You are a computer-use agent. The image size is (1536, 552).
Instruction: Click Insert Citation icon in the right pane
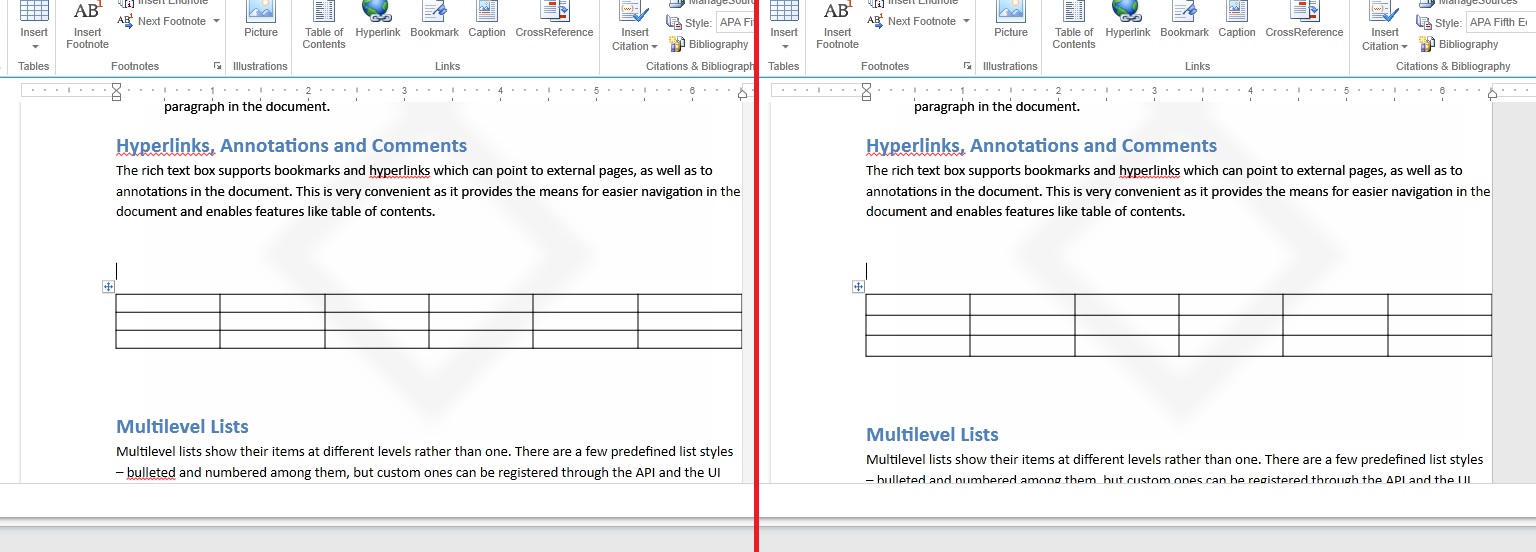(x=1384, y=10)
